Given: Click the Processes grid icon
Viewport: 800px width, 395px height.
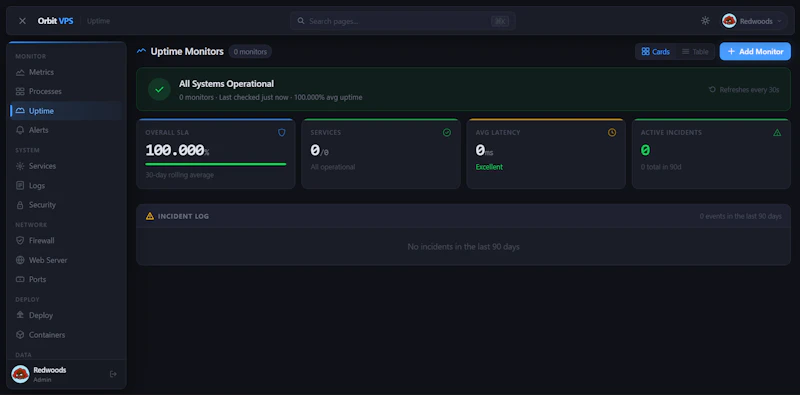Looking at the screenshot, I should coord(20,91).
